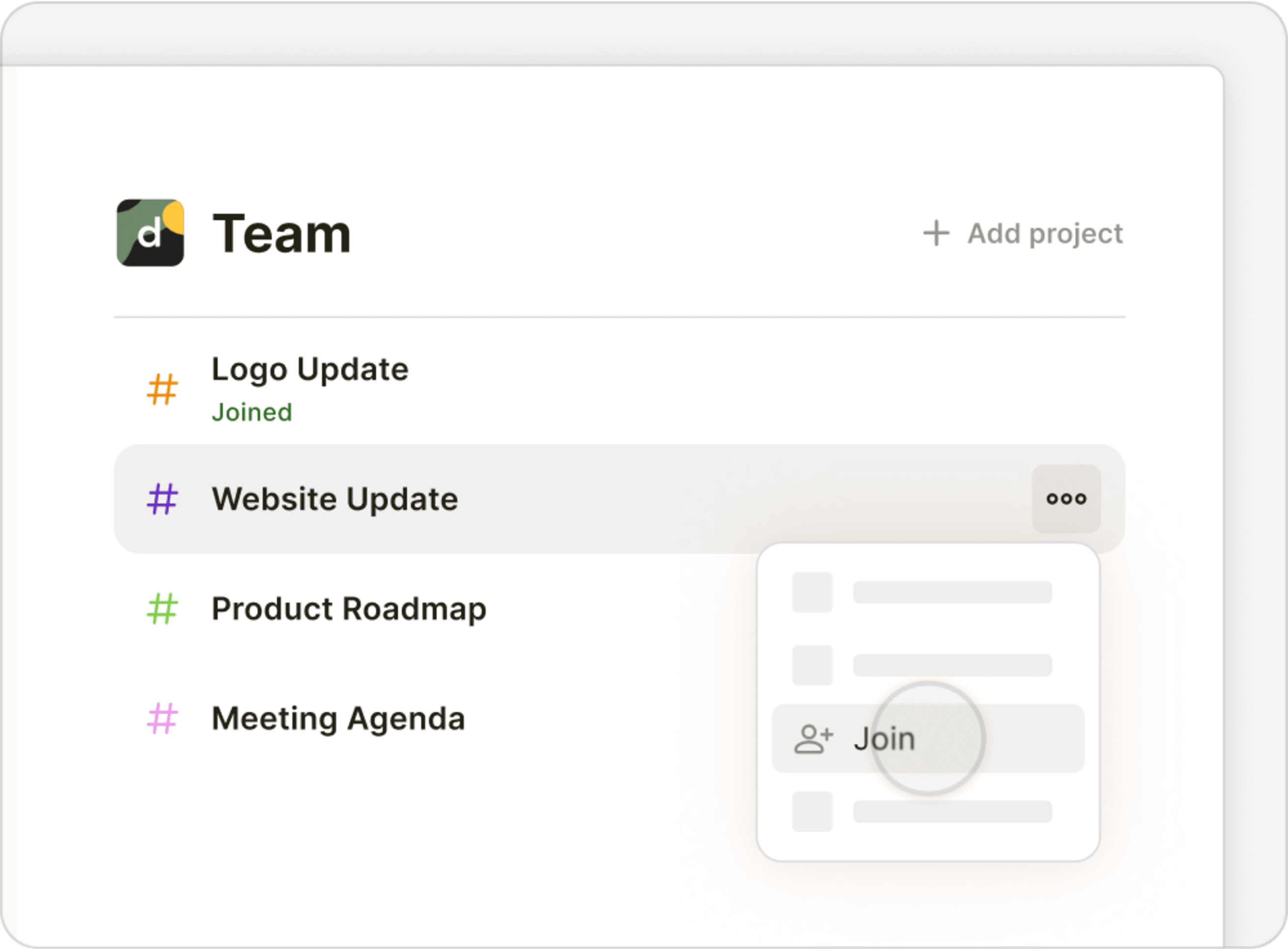The width and height of the screenshot is (1288, 949).
Task: Click the pink hash icon for Meeting Agenda
Action: (x=162, y=719)
